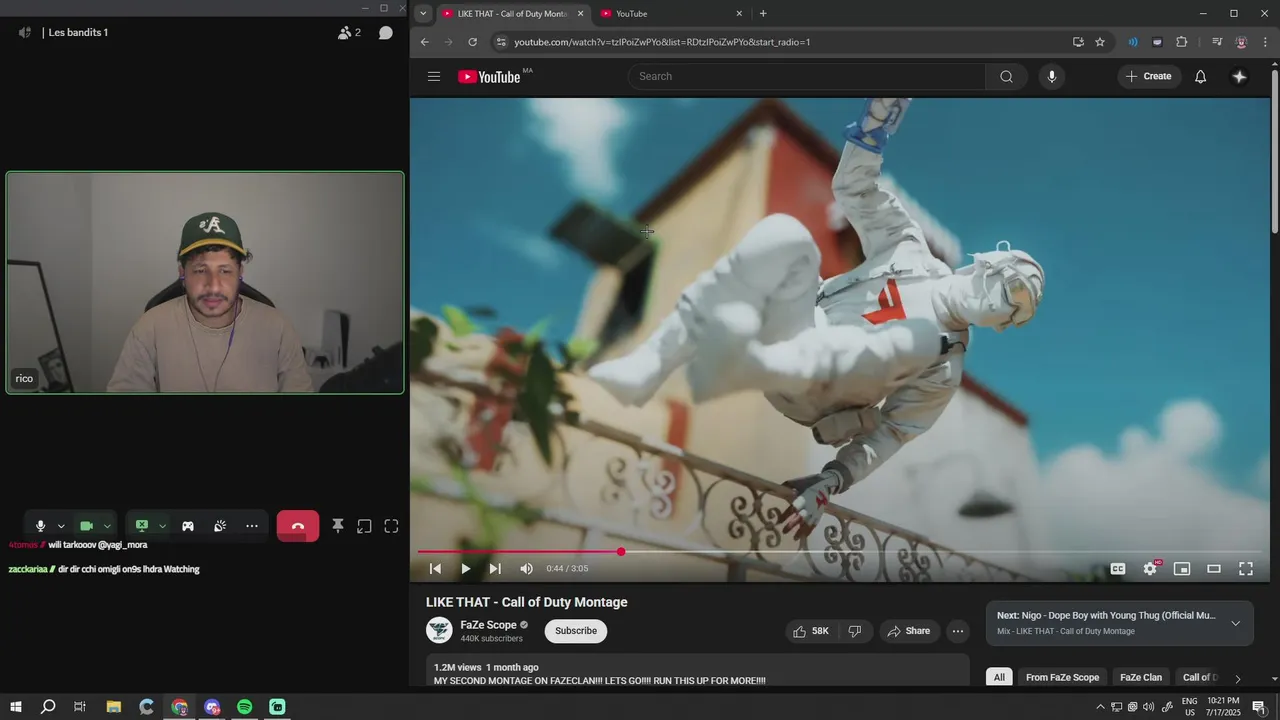1280x720 pixels.
Task: Open the chat panel in Discord call
Action: point(385,32)
